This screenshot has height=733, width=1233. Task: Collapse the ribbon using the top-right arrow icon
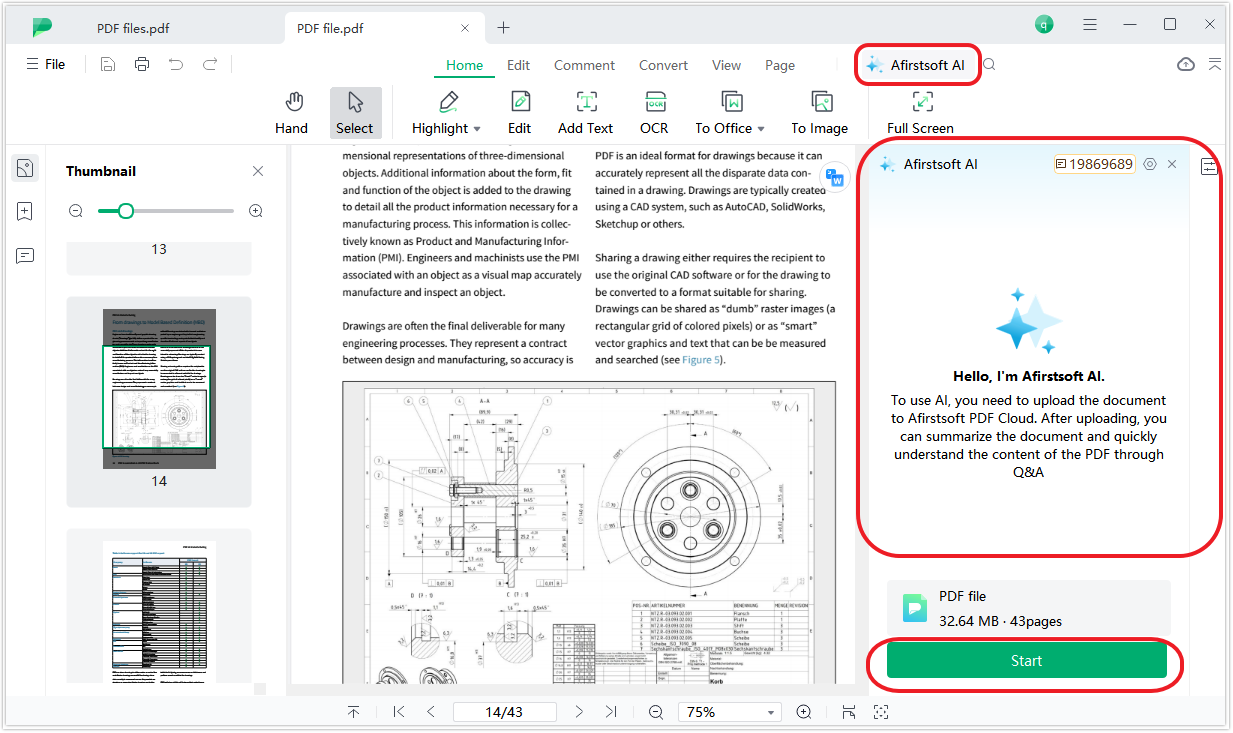click(x=1215, y=64)
